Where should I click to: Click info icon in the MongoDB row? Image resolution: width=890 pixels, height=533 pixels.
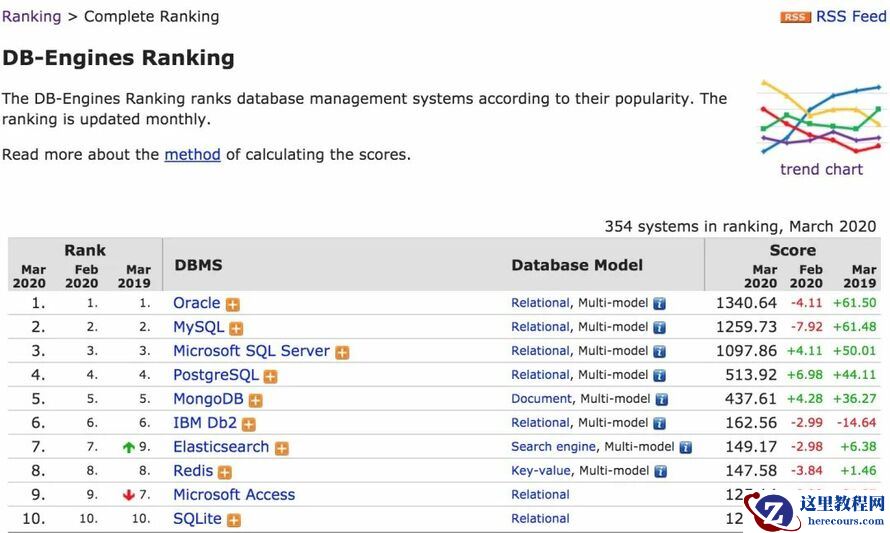660,399
